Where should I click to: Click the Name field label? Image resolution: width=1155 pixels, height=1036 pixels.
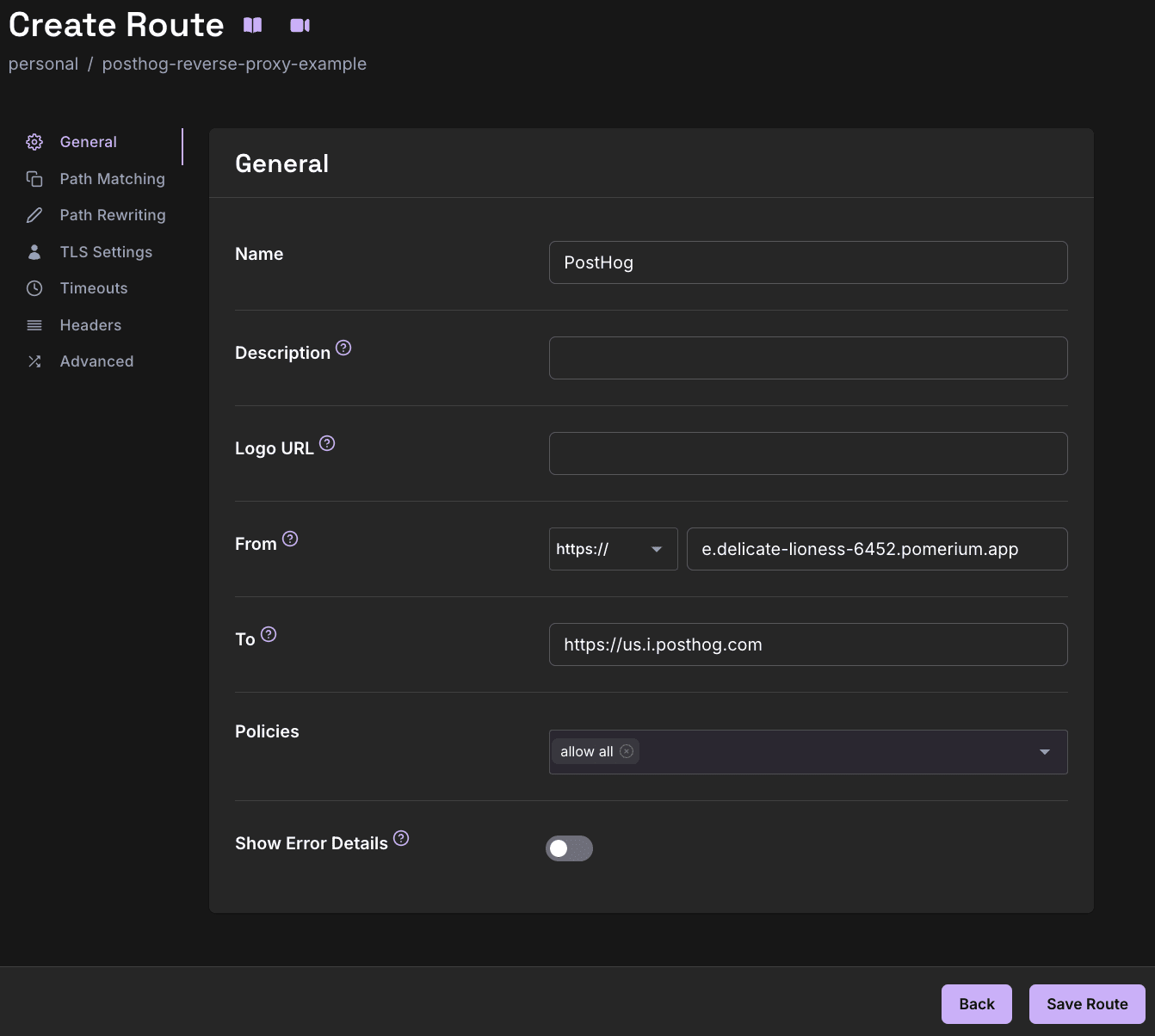pos(259,254)
